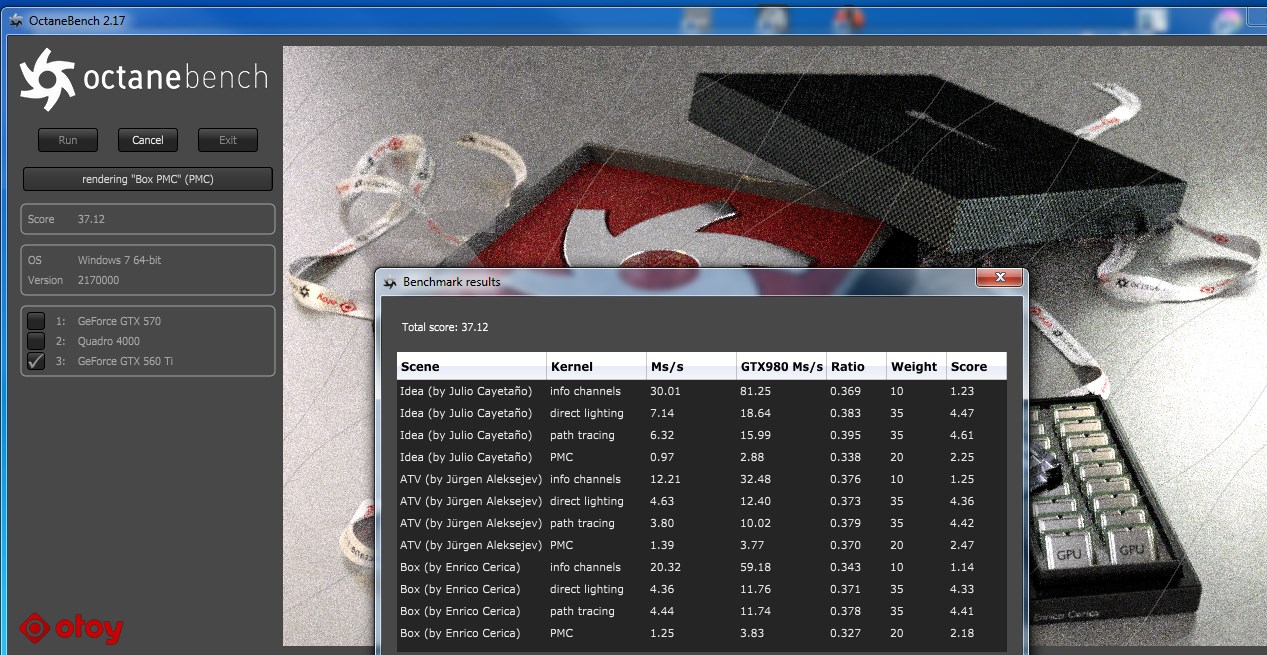This screenshot has height=655, width=1267.
Task: Select the Idea PMC row
Action: click(x=701, y=457)
